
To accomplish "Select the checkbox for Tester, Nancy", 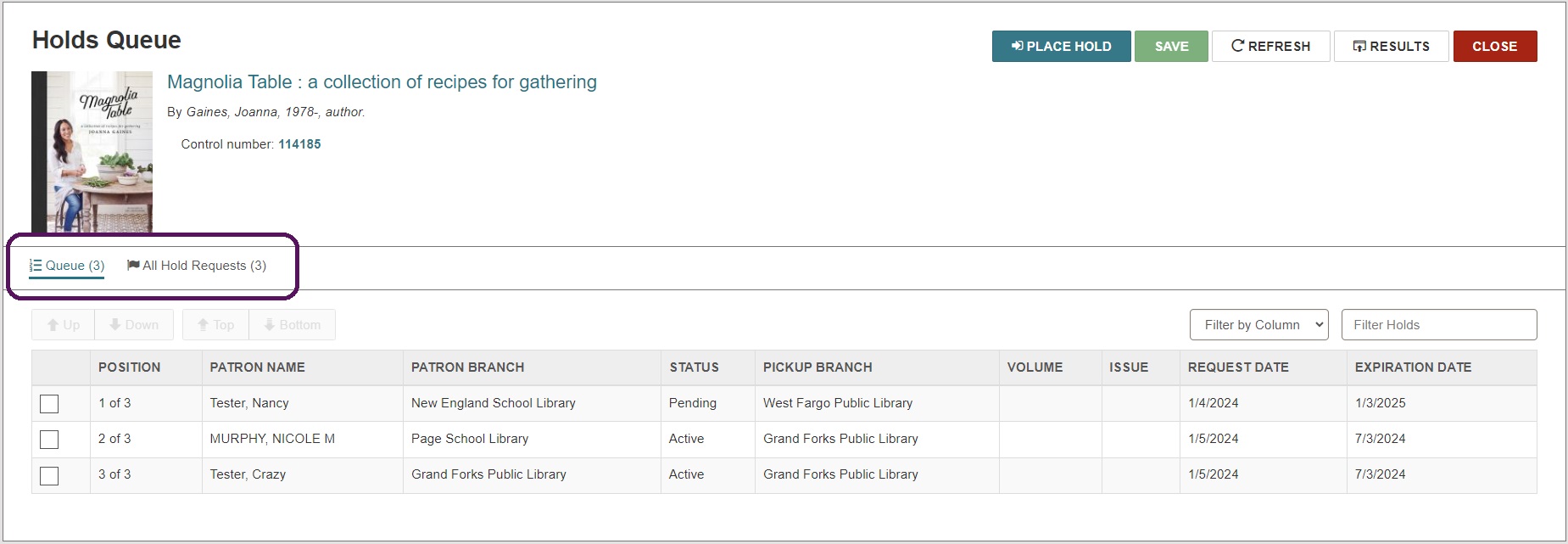I will pos(49,404).
